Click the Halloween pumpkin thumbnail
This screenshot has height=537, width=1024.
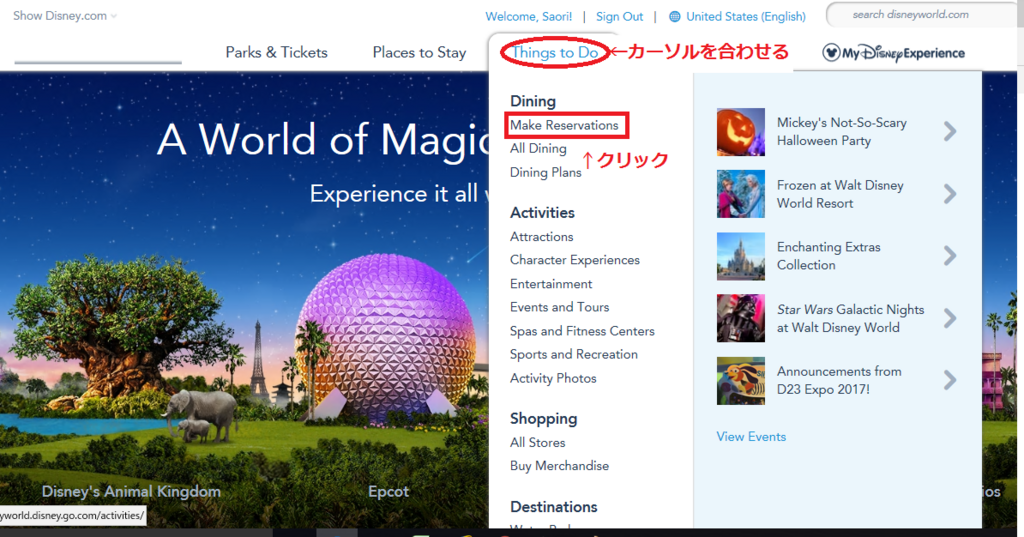click(741, 132)
